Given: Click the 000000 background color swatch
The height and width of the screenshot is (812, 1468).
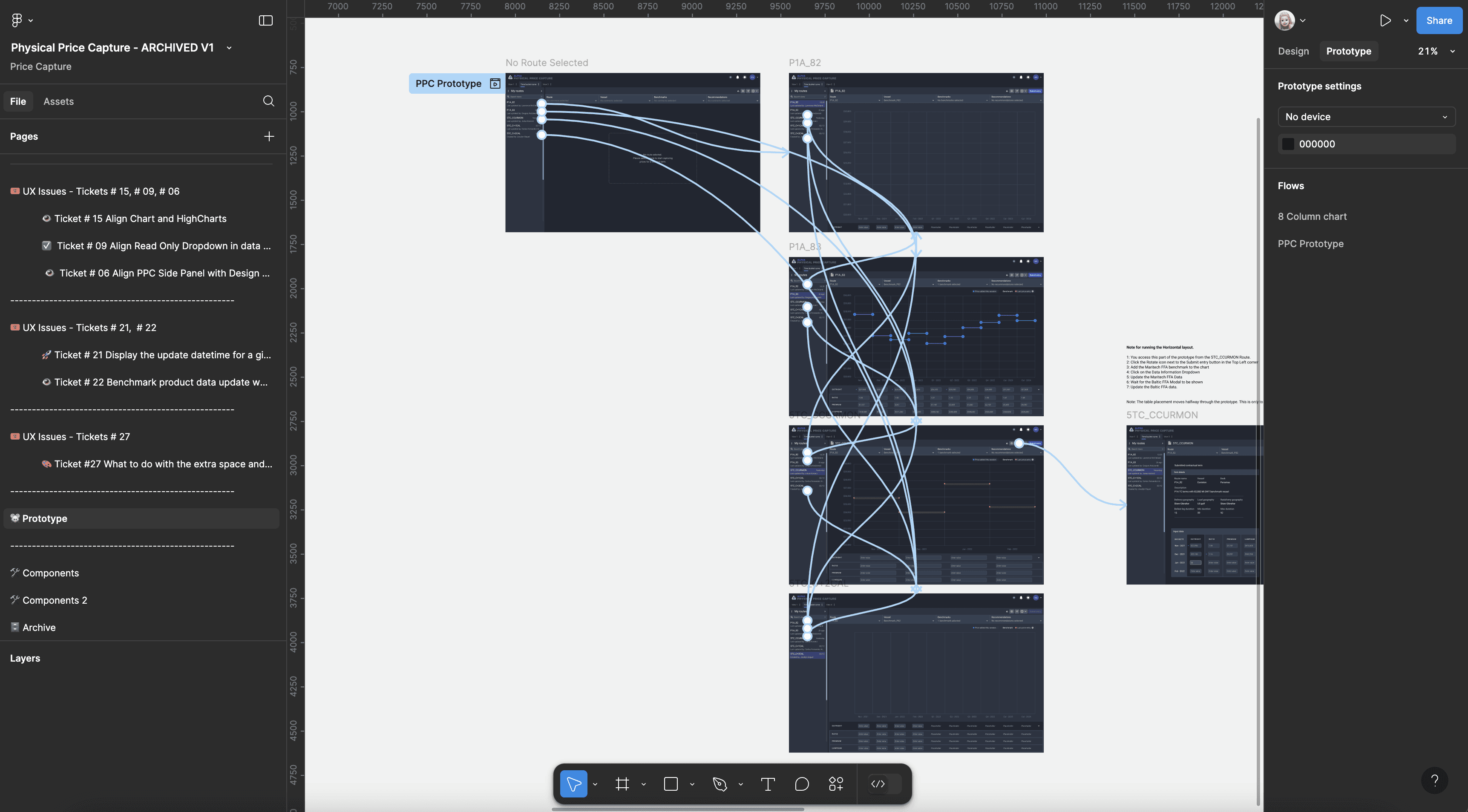Looking at the screenshot, I should tap(1288, 144).
